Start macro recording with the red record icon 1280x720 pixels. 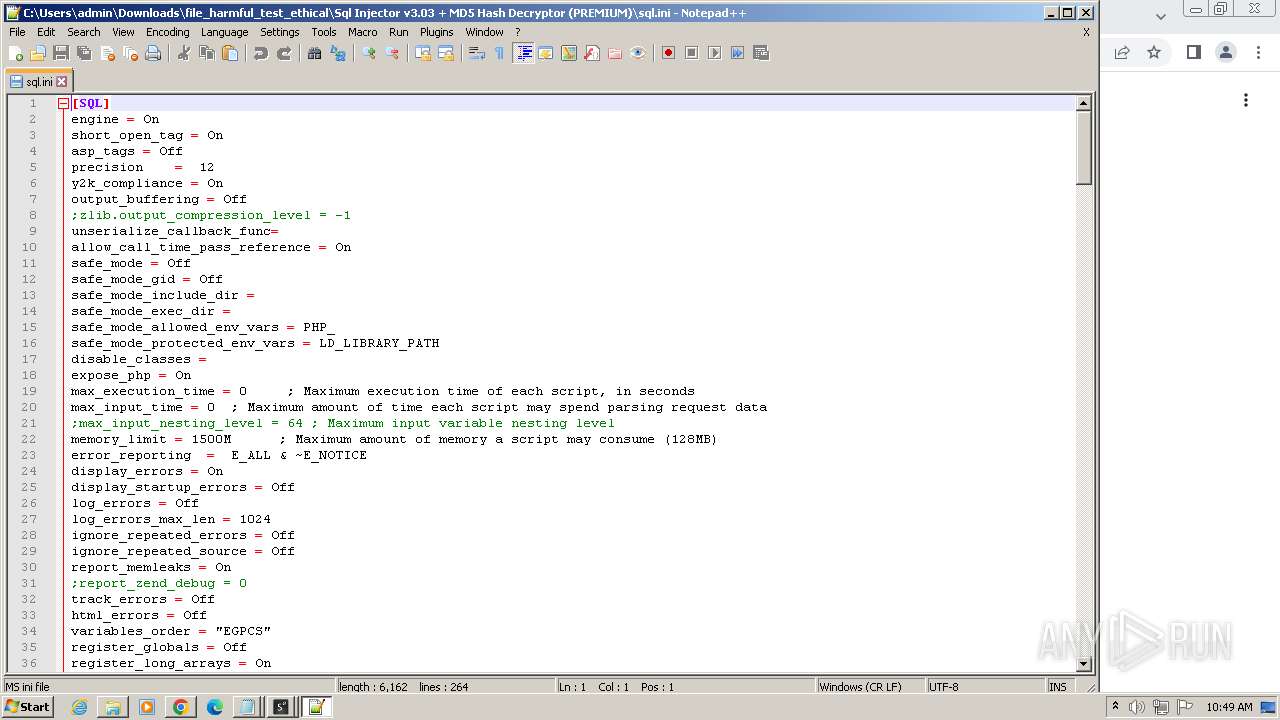click(669, 53)
